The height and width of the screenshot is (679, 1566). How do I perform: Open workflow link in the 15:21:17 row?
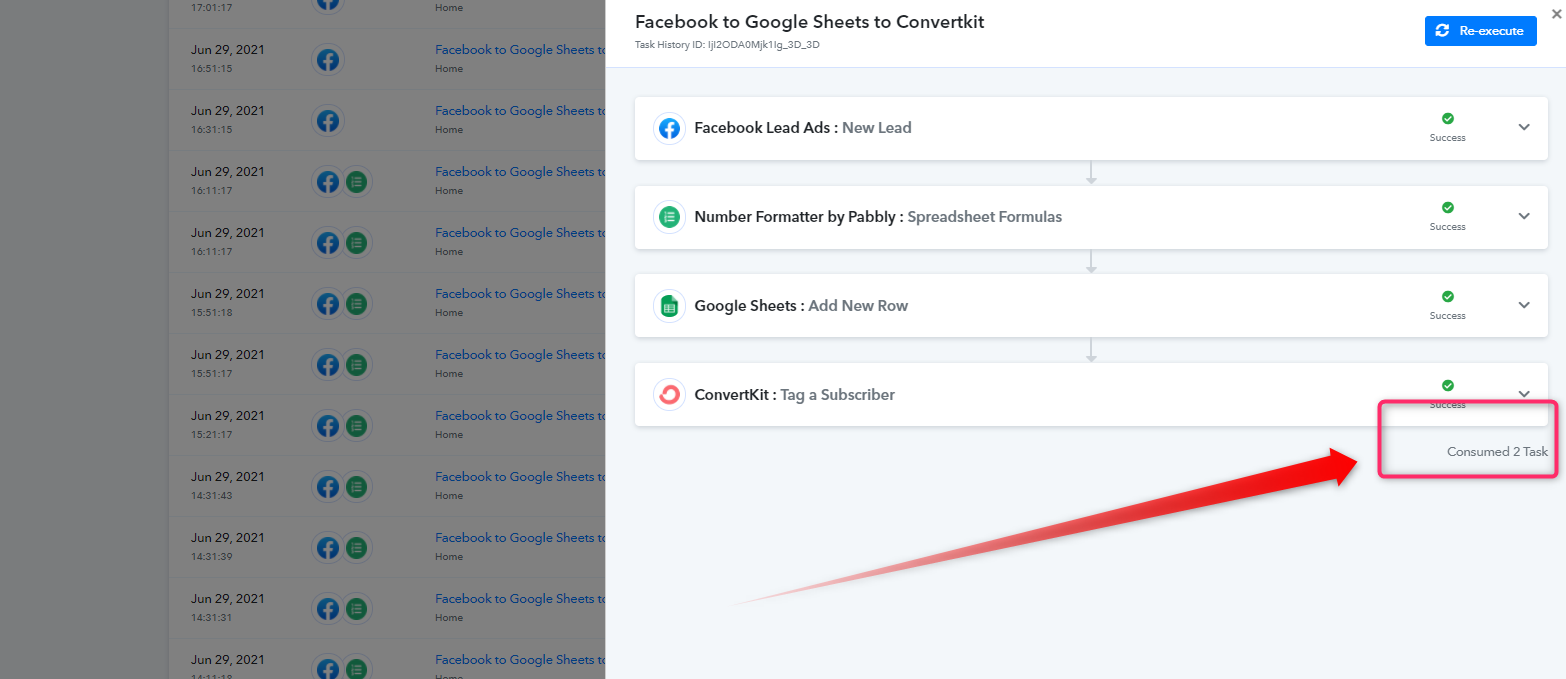tap(520, 416)
